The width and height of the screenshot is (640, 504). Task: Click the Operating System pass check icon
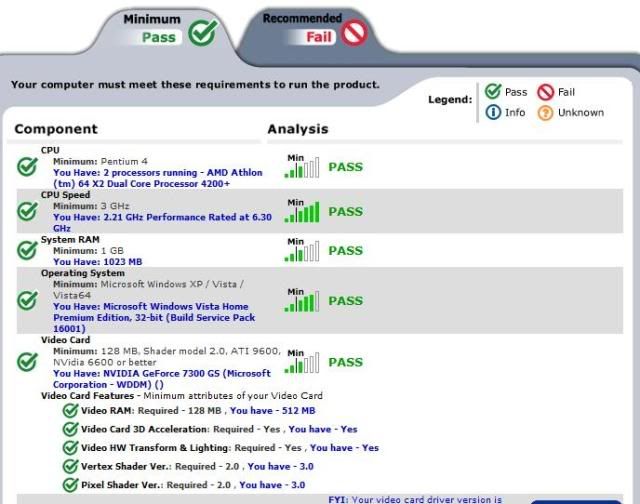pyautogui.click(x=27, y=300)
